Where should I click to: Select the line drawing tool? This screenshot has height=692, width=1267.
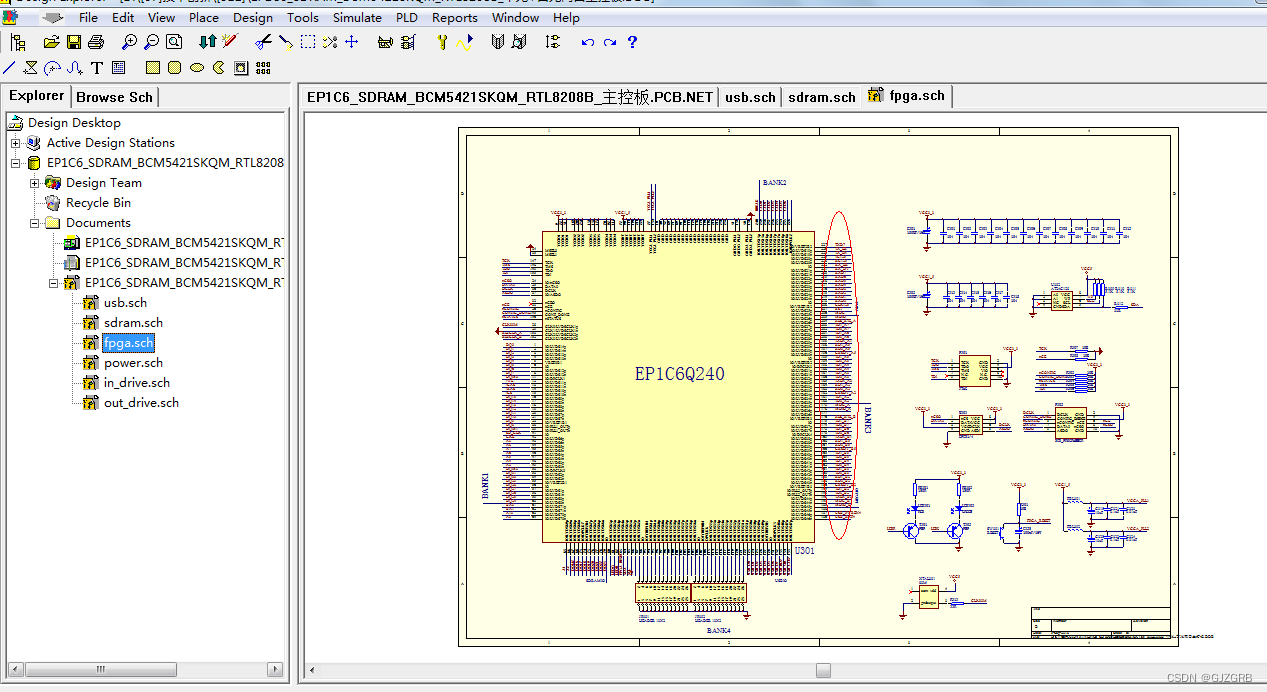[9, 66]
